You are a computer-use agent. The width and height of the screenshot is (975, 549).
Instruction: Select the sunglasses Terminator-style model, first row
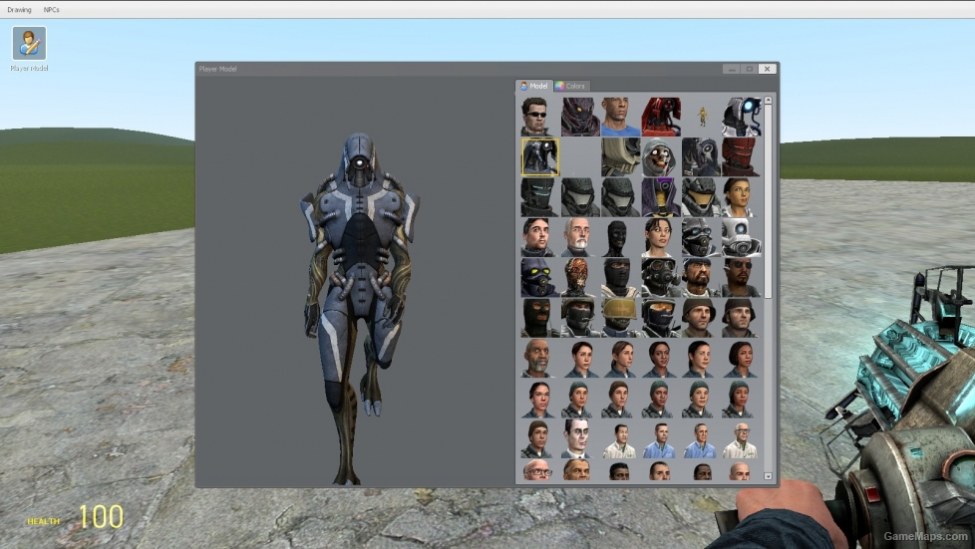(538, 116)
